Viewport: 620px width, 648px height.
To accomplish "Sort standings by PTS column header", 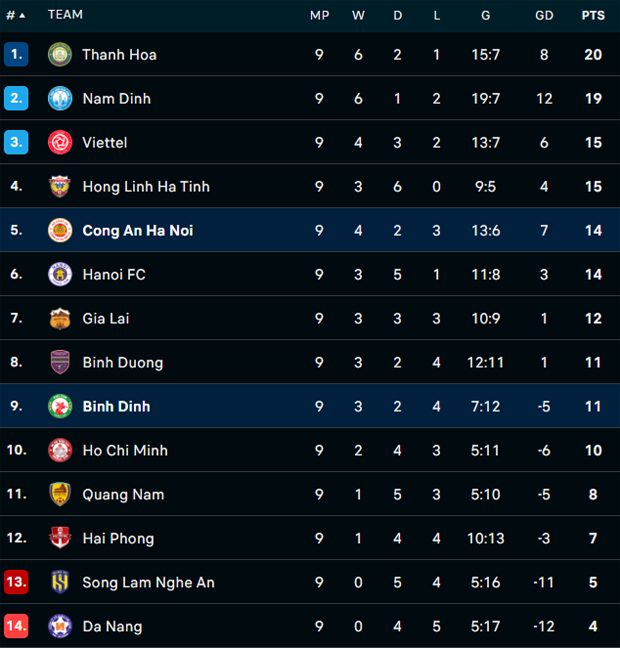I will pyautogui.click(x=593, y=16).
